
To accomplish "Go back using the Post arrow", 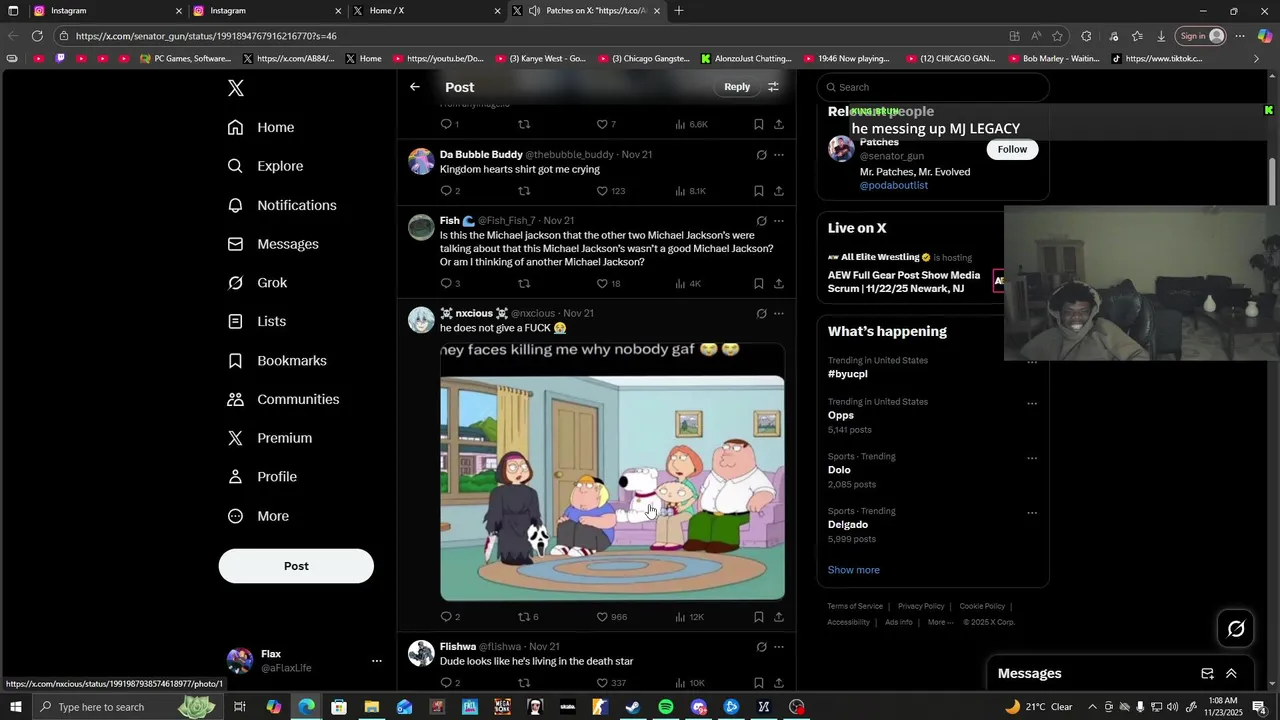I will pyautogui.click(x=415, y=87).
